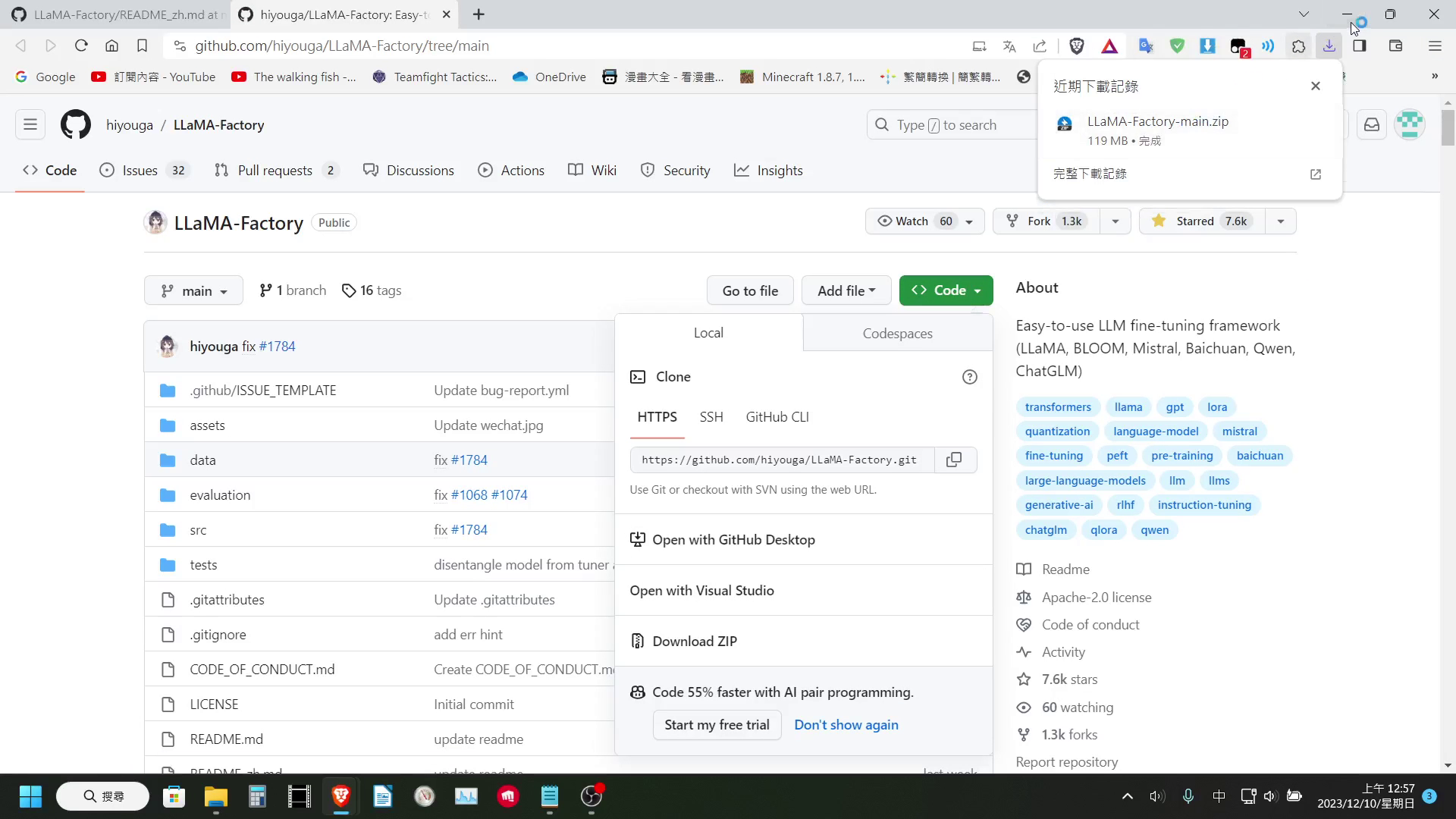Open the Insights tab
This screenshot has width=1456, height=819.
coord(768,171)
